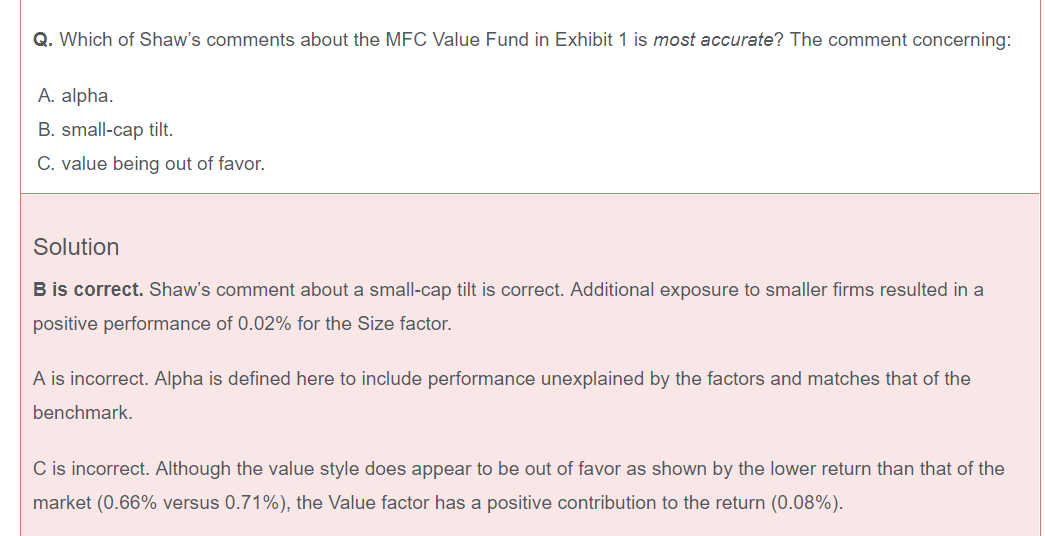Click the '(0.08%)' return contribution figure
Viewport: 1045px width, 536px height.
(x=806, y=502)
